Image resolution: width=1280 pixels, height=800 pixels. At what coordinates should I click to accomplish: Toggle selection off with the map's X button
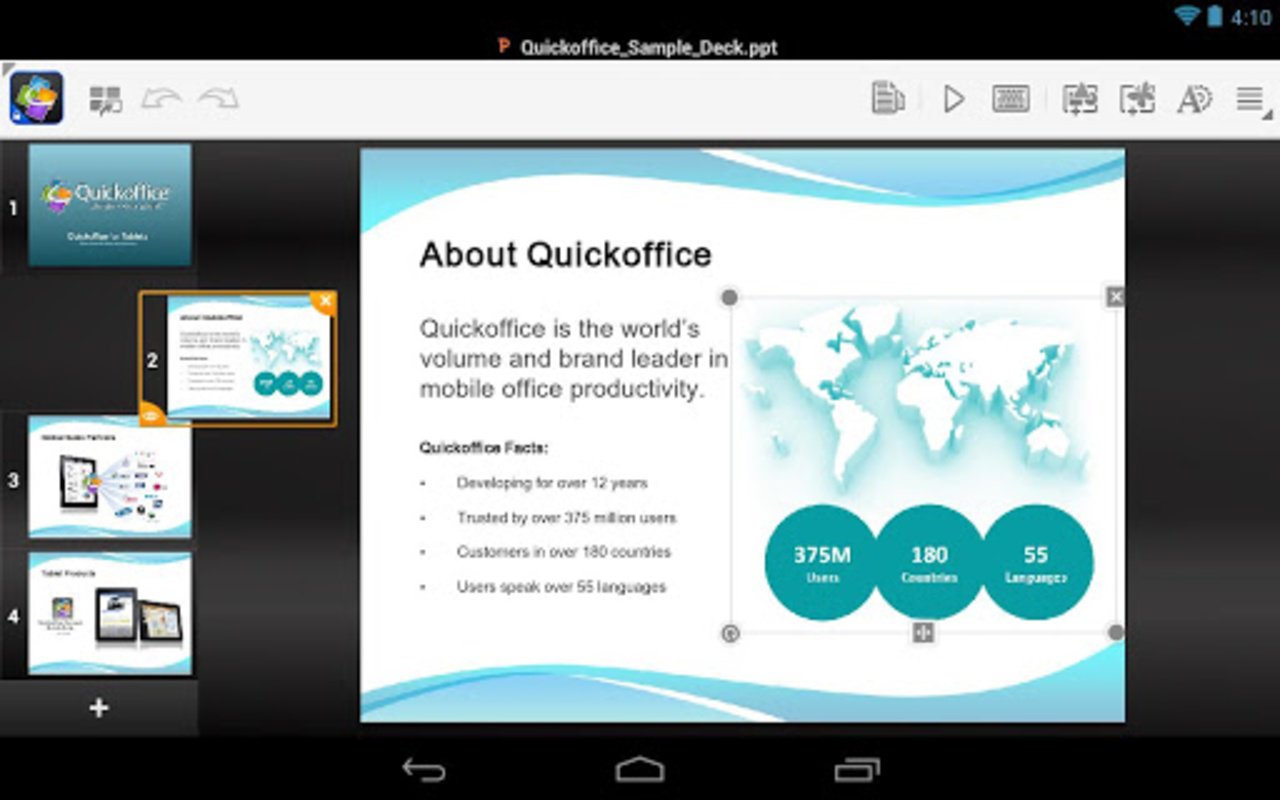click(x=1115, y=296)
